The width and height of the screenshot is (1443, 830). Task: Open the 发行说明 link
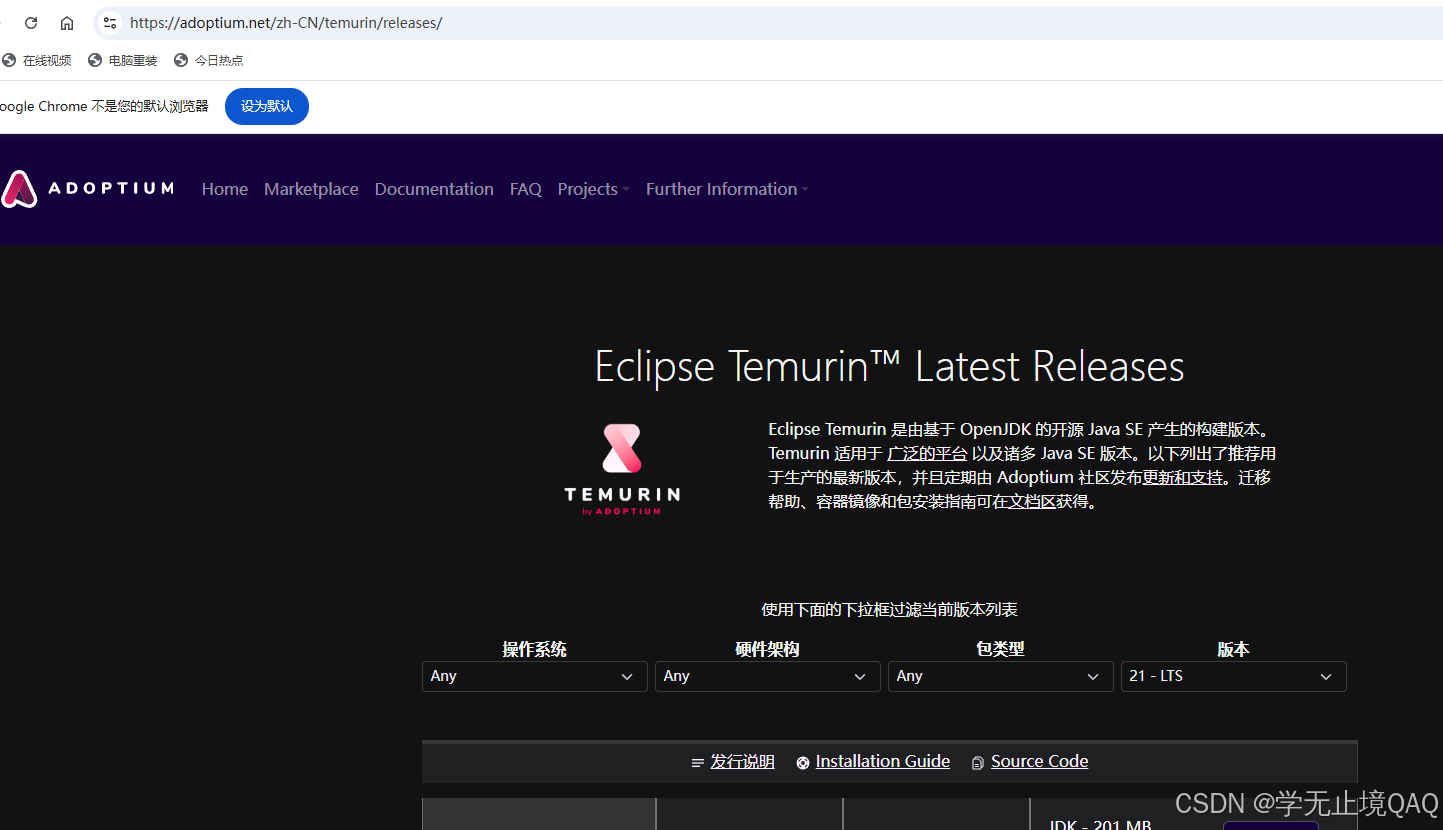(742, 762)
